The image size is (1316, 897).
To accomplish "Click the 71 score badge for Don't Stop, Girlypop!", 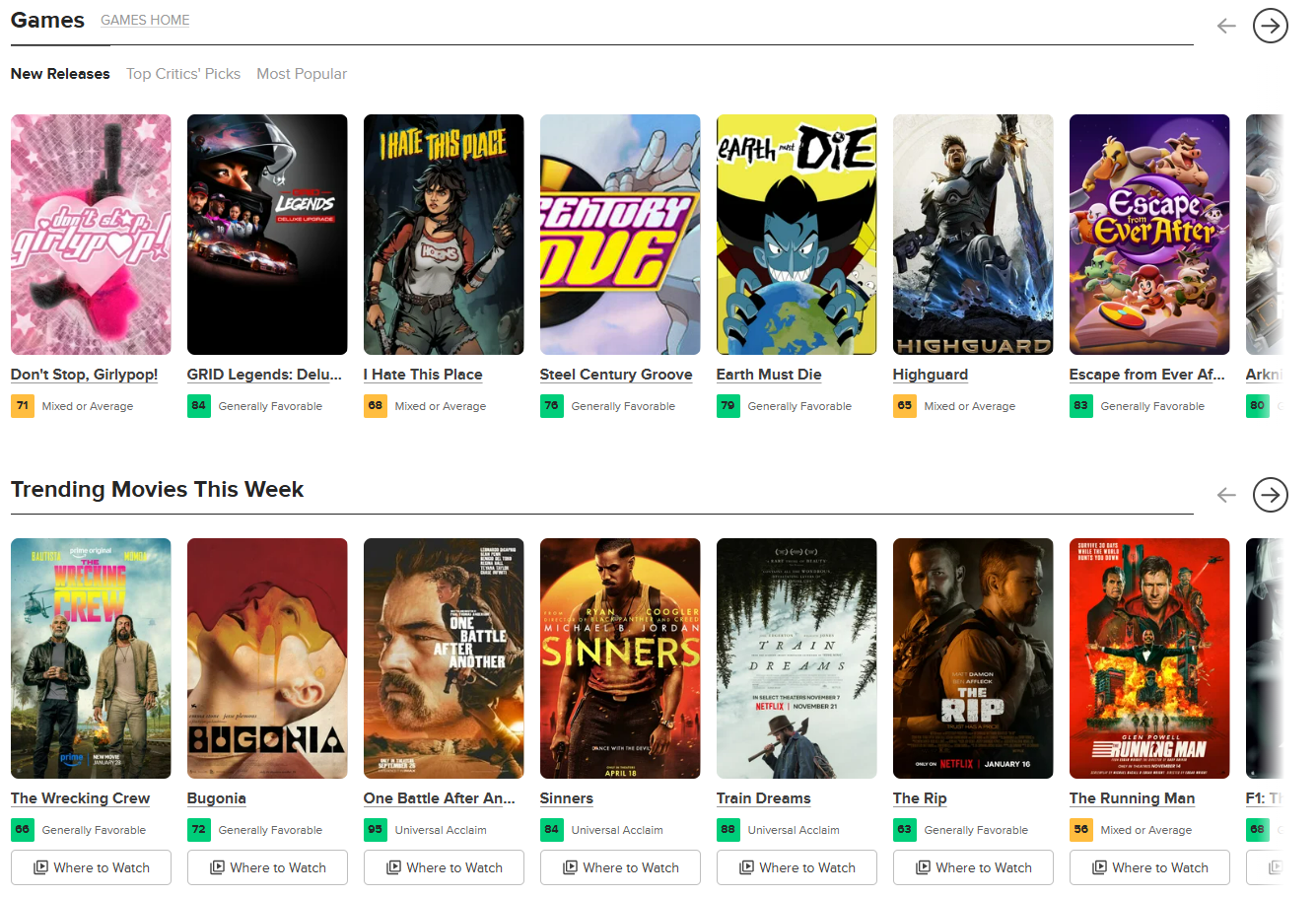I will point(22,405).
